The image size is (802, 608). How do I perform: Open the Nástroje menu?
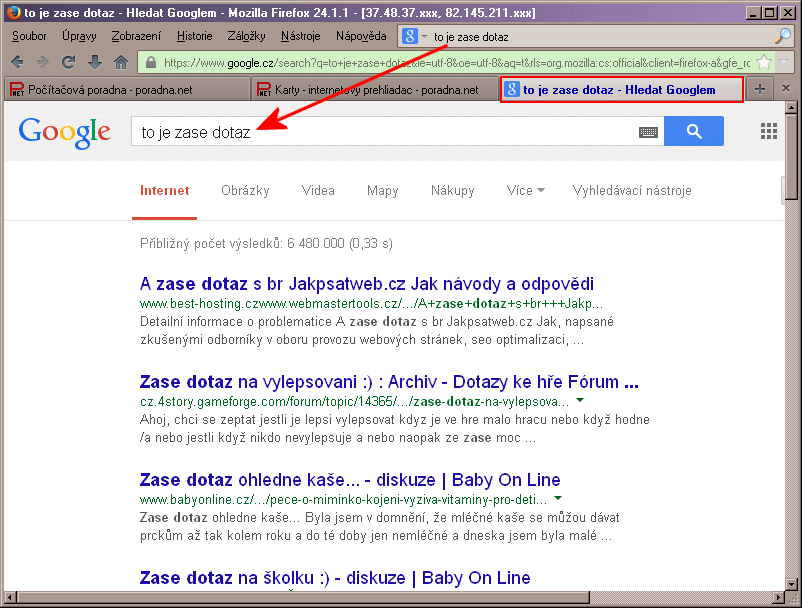pyautogui.click(x=301, y=36)
